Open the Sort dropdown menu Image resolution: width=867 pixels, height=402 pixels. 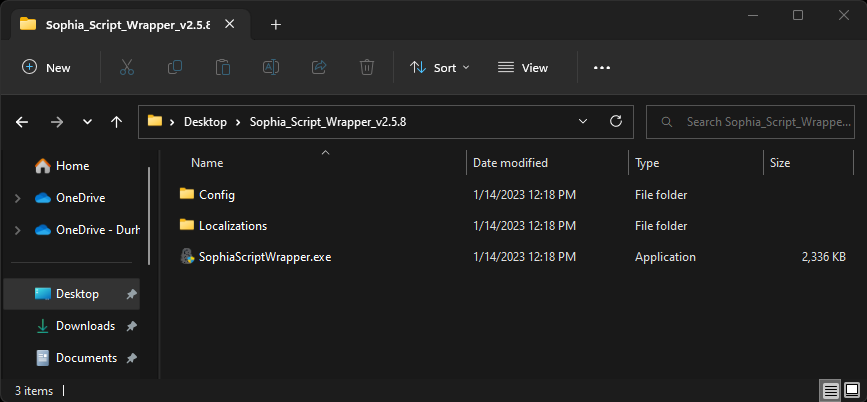coord(440,67)
